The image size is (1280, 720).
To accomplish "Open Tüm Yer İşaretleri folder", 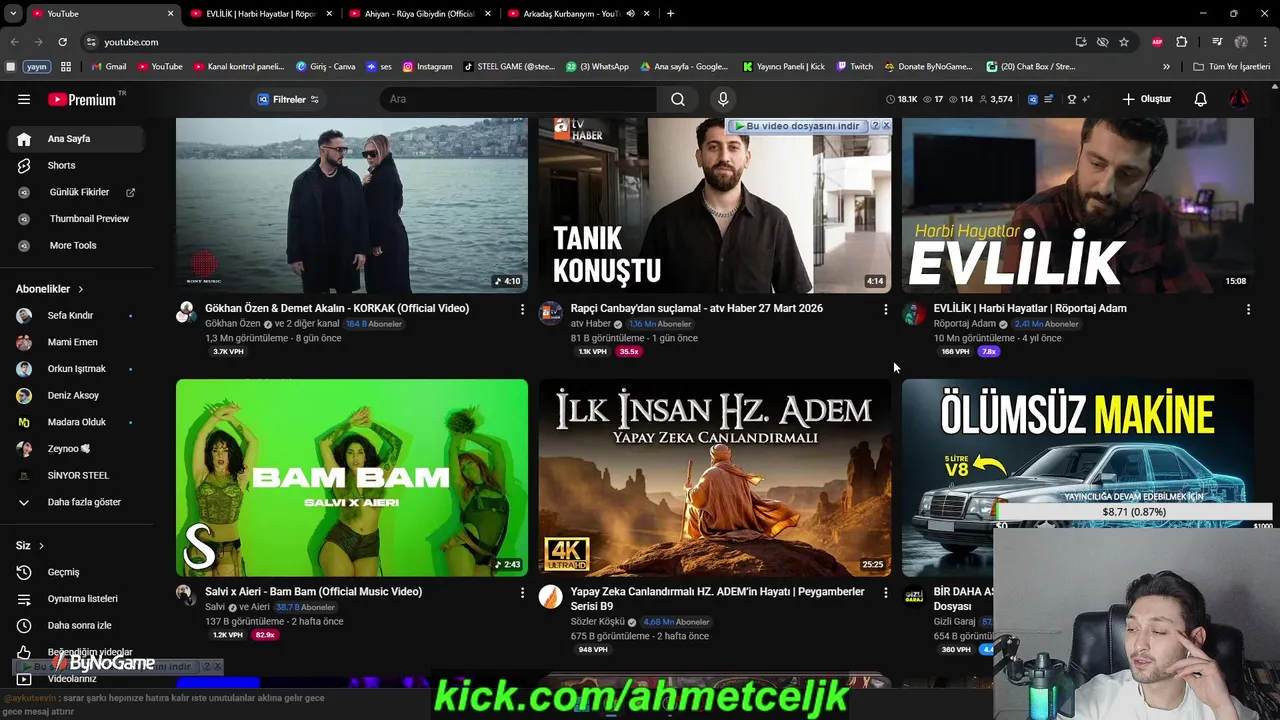I will [1232, 67].
